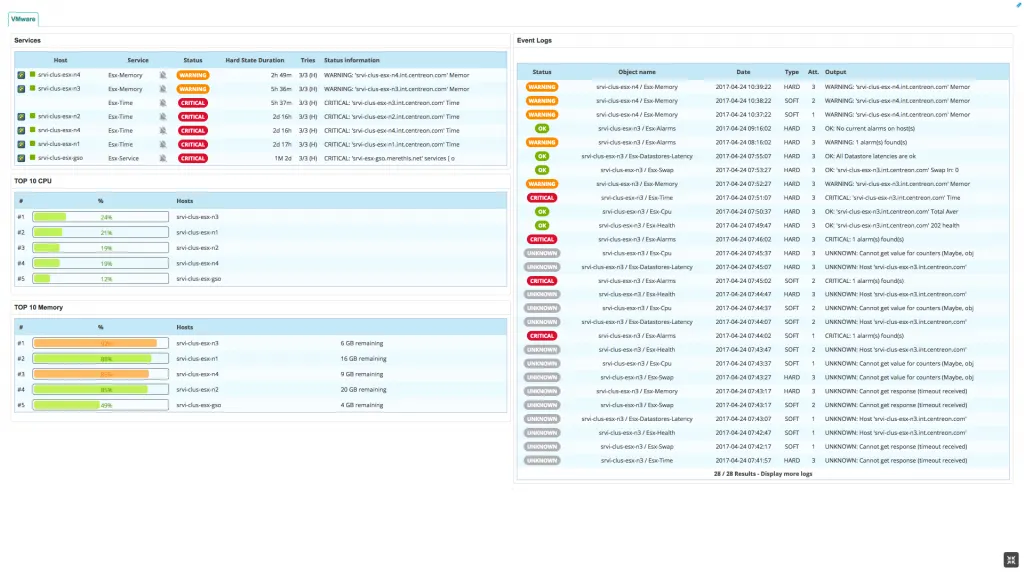1024x575 pixels.
Task: Click WARNING badge on n4 Esx-Memory service row
Action: (193, 75)
